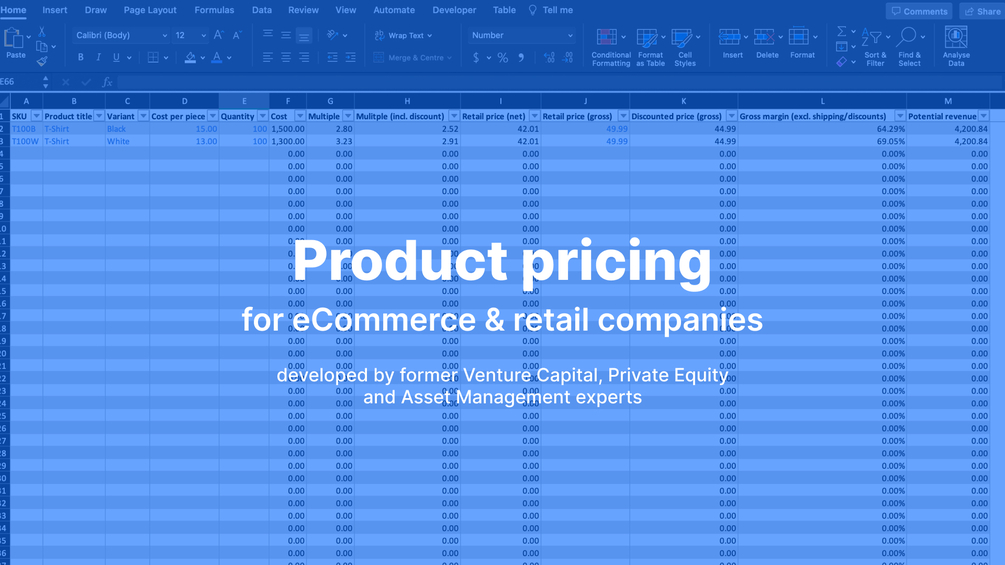1005x565 pixels.
Task: Increase decimal places icon
Action: point(549,58)
